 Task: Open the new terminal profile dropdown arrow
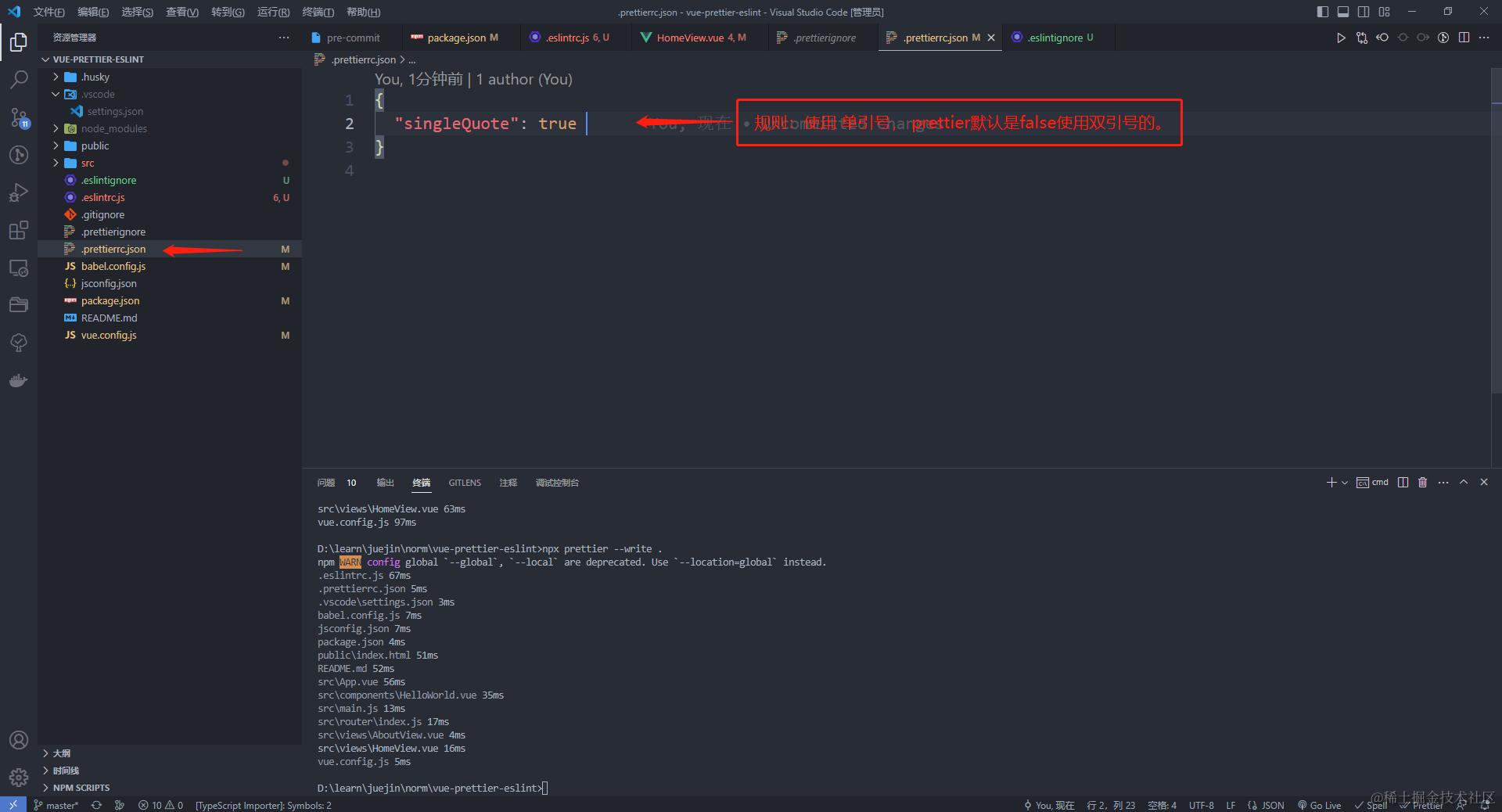point(1345,483)
